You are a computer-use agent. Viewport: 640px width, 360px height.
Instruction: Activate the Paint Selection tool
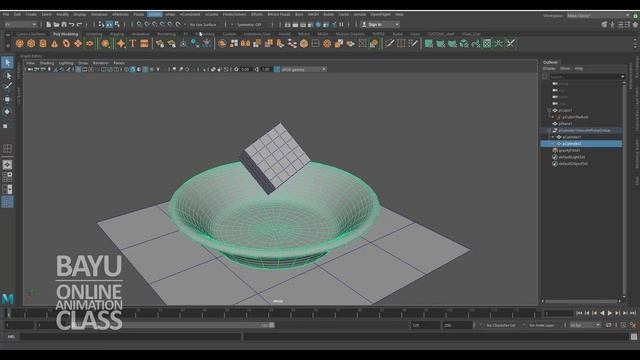7,87
